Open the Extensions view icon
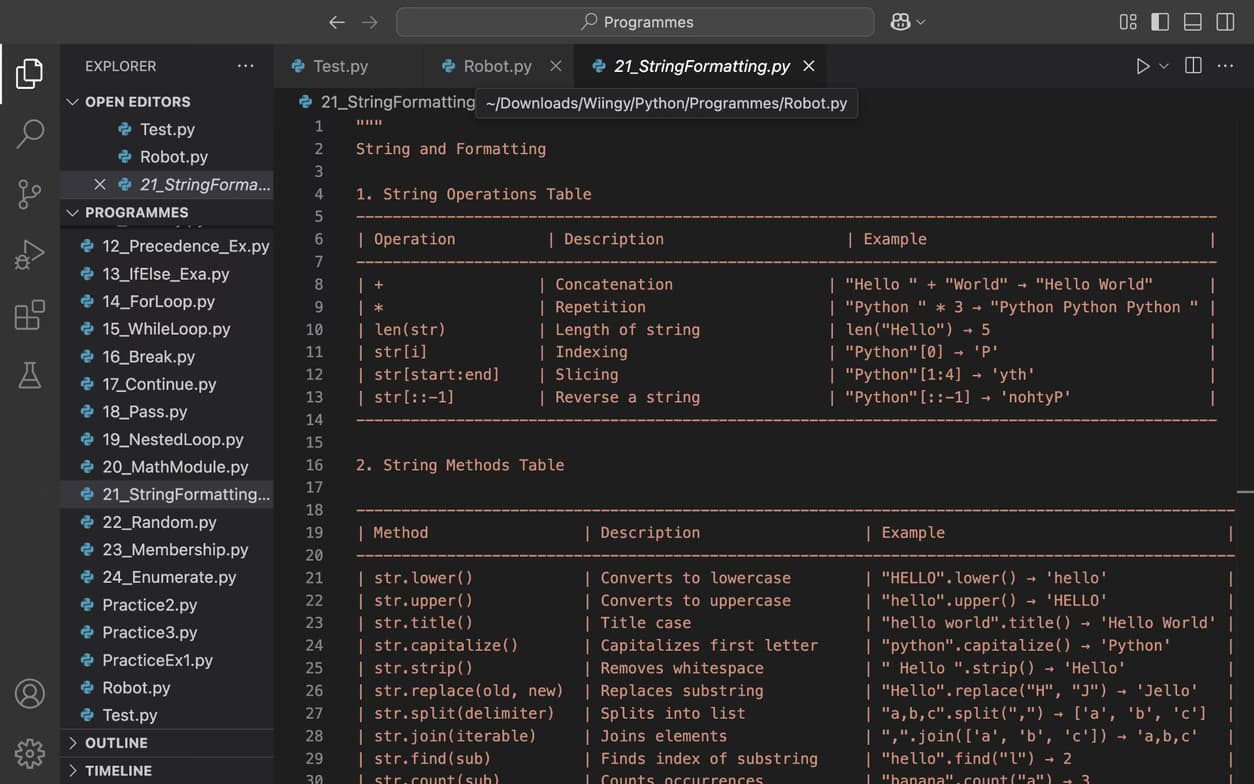Viewport: 1254px width, 784px height. 29,315
